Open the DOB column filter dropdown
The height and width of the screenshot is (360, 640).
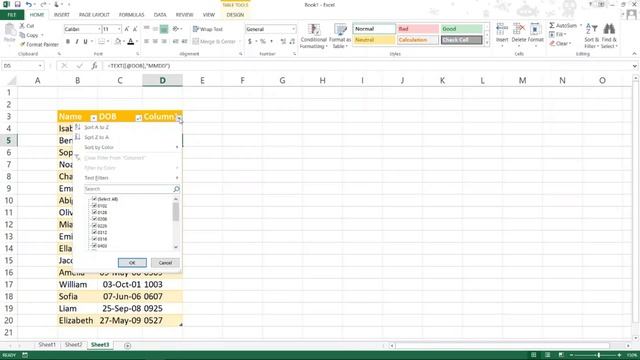pyautogui.click(x=138, y=118)
